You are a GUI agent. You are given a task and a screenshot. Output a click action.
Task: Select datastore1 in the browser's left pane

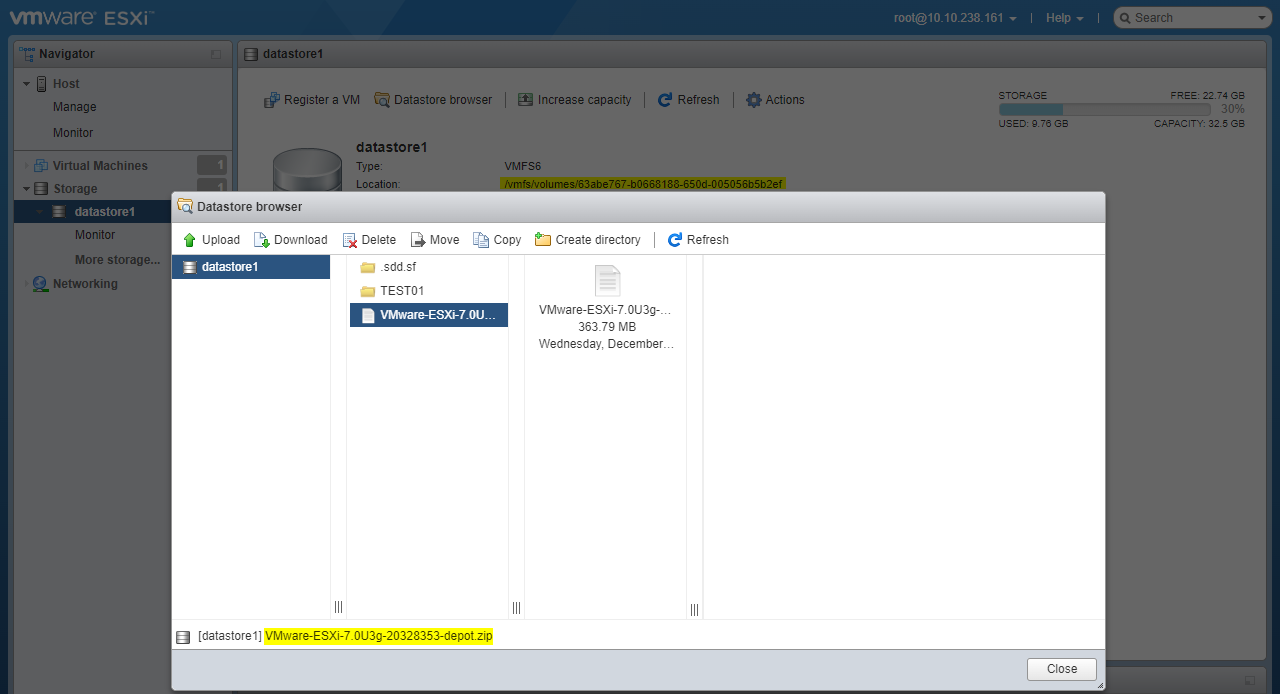230,267
